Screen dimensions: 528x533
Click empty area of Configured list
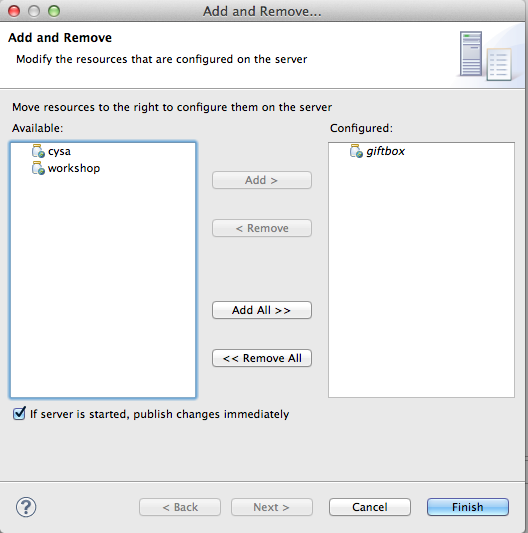[421, 279]
